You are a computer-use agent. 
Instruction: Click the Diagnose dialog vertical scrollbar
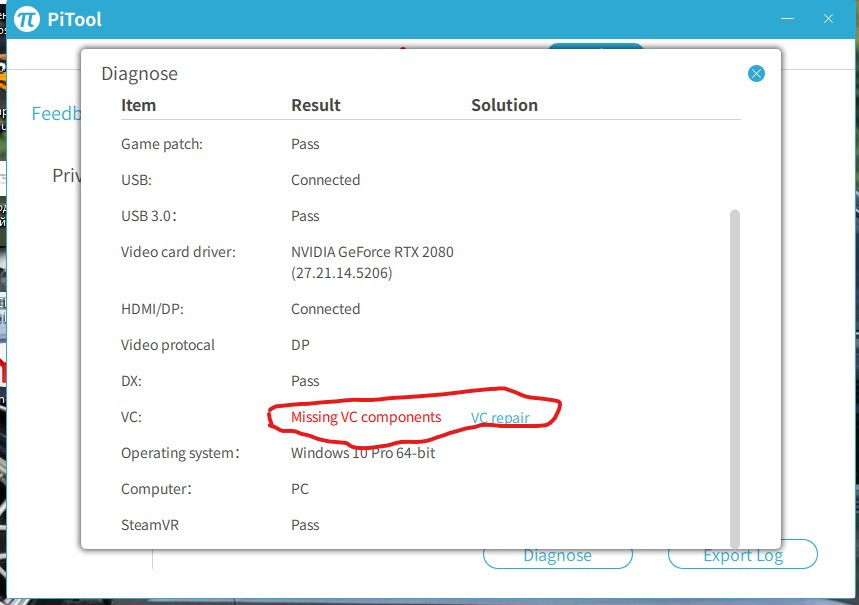pos(735,378)
